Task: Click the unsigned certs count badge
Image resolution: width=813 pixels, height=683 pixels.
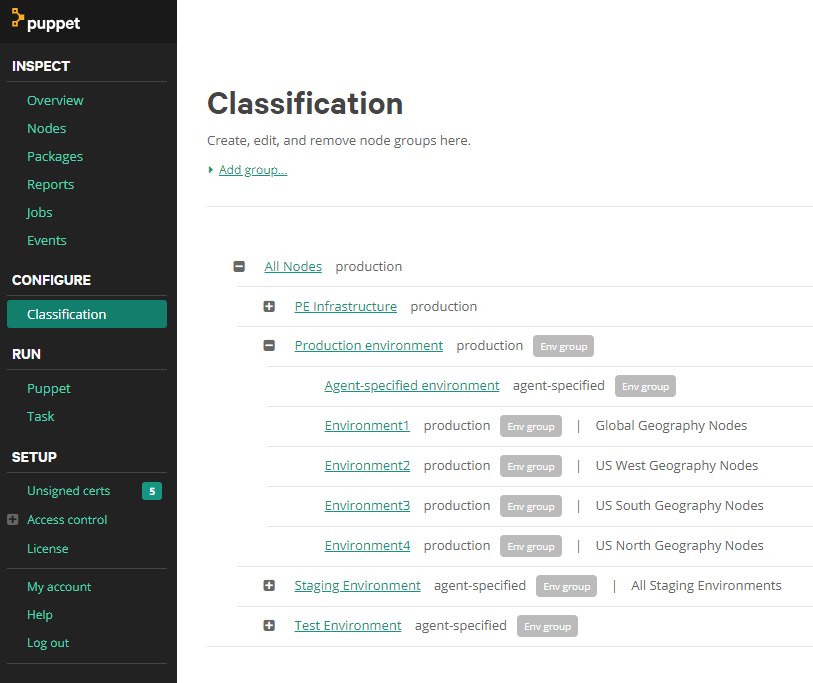Action: [151, 491]
